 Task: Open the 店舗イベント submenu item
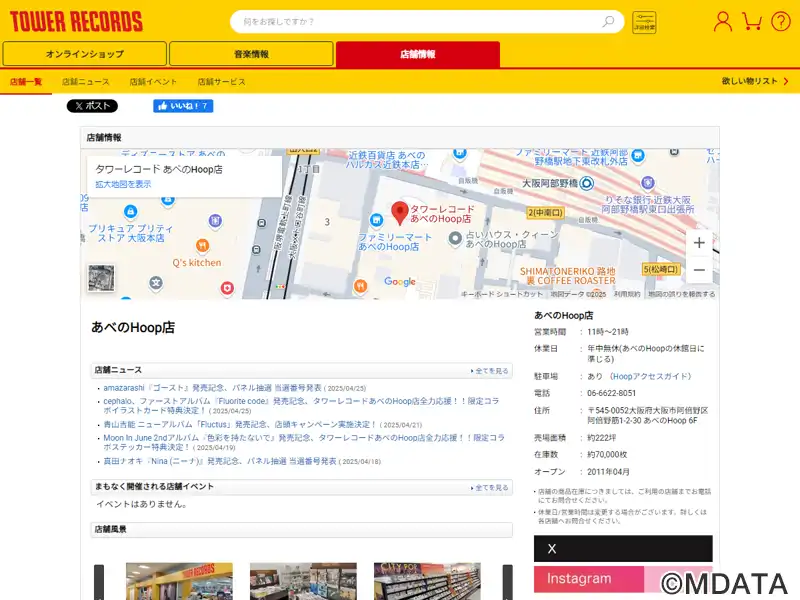[153, 82]
